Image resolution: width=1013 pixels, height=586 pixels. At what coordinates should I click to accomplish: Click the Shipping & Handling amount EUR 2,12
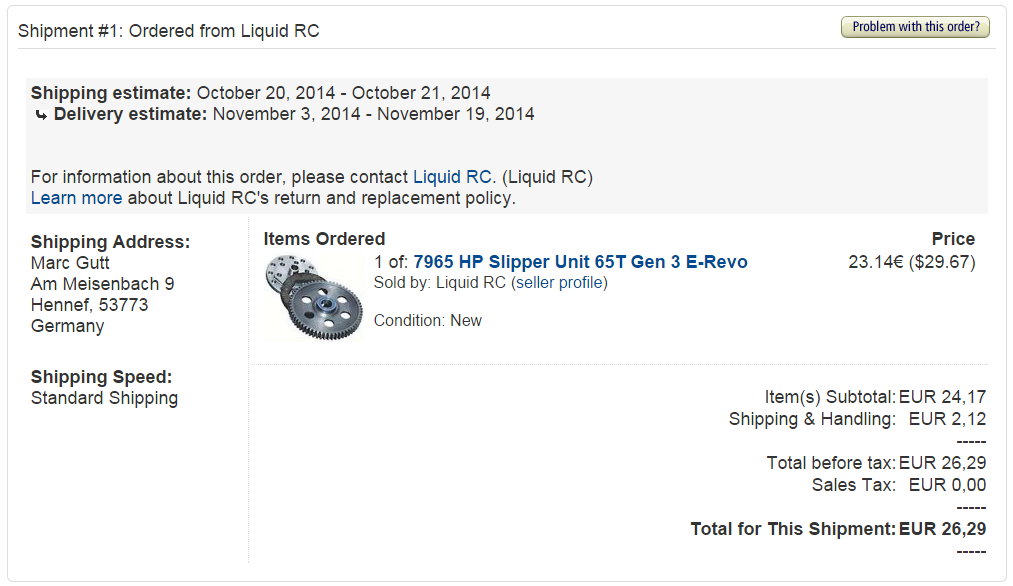coord(947,419)
